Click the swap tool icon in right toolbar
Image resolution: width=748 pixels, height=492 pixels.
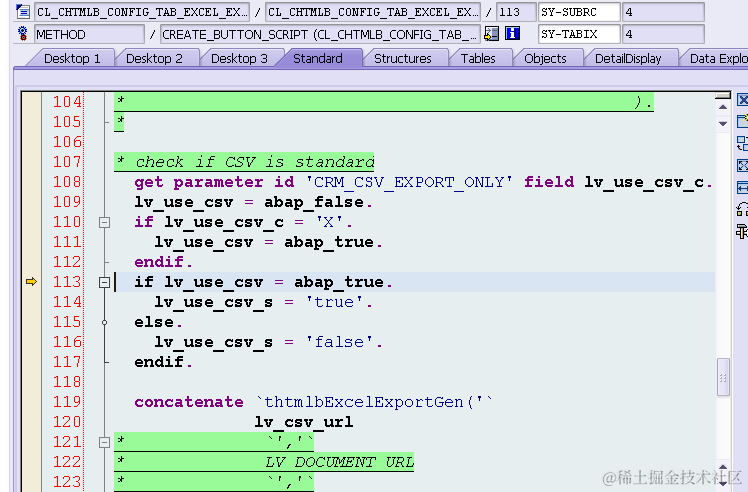coord(742,143)
